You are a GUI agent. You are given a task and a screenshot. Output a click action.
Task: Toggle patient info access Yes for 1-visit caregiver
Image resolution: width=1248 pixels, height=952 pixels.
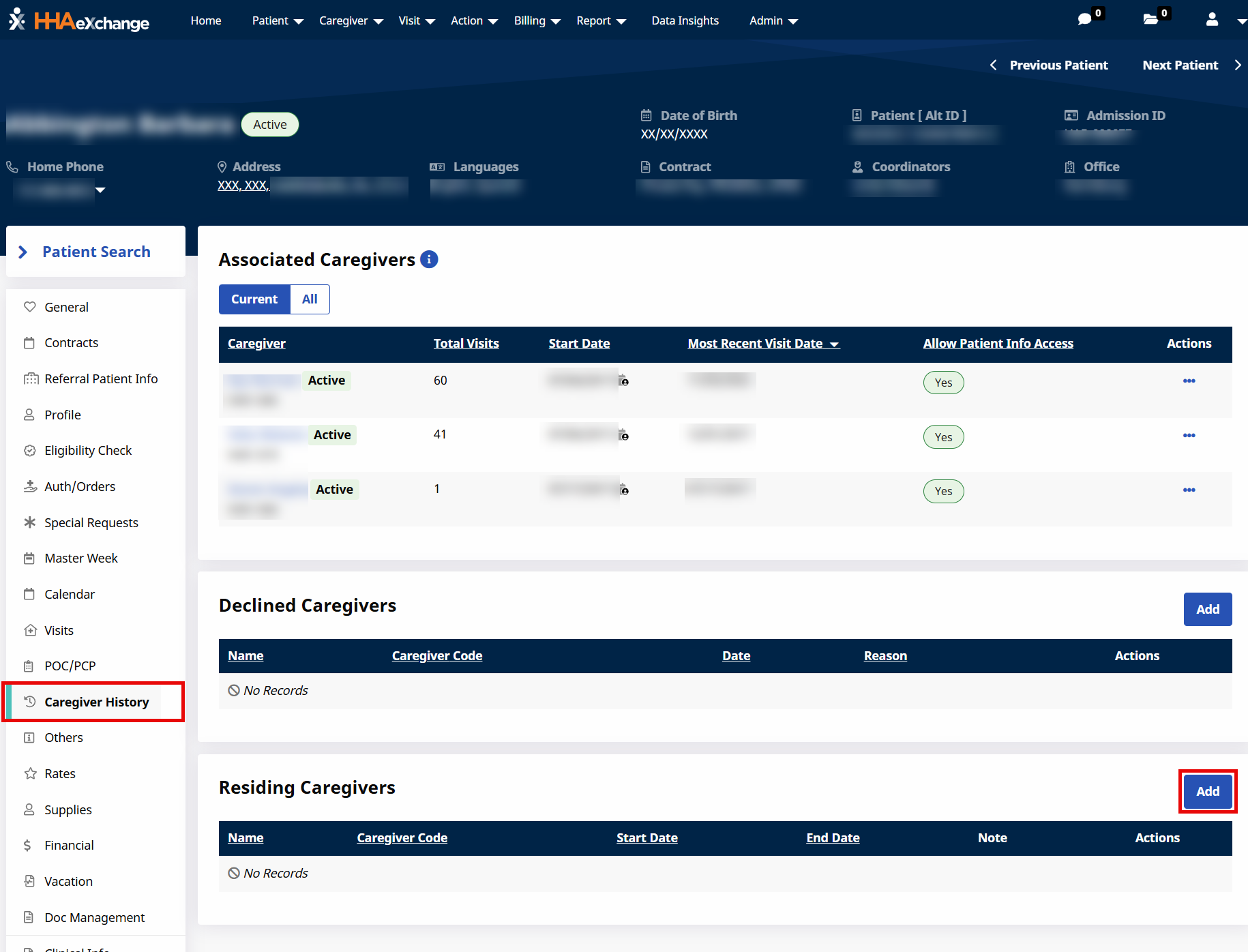coord(944,491)
